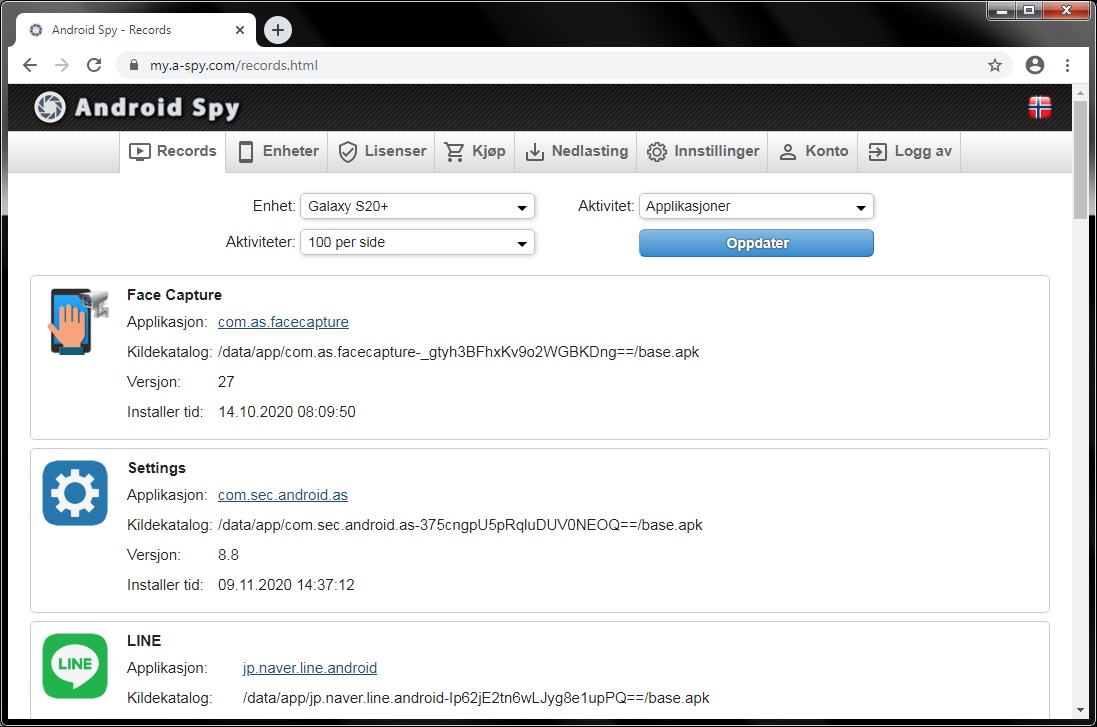Viewport: 1097px width, 727px height.
Task: View site info via the padlock icon
Action: point(134,65)
